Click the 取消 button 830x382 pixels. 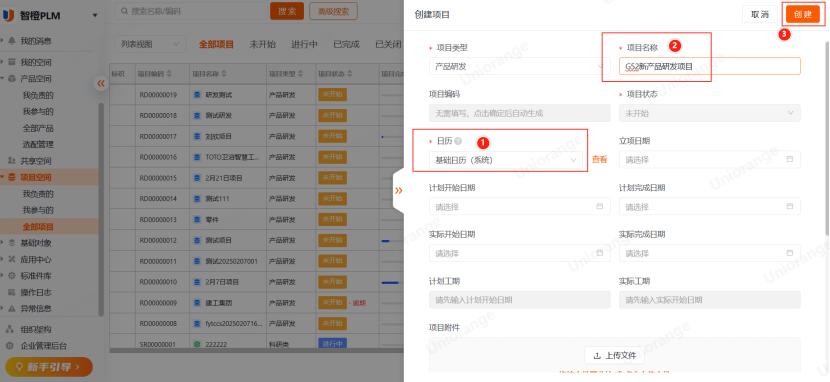760,15
